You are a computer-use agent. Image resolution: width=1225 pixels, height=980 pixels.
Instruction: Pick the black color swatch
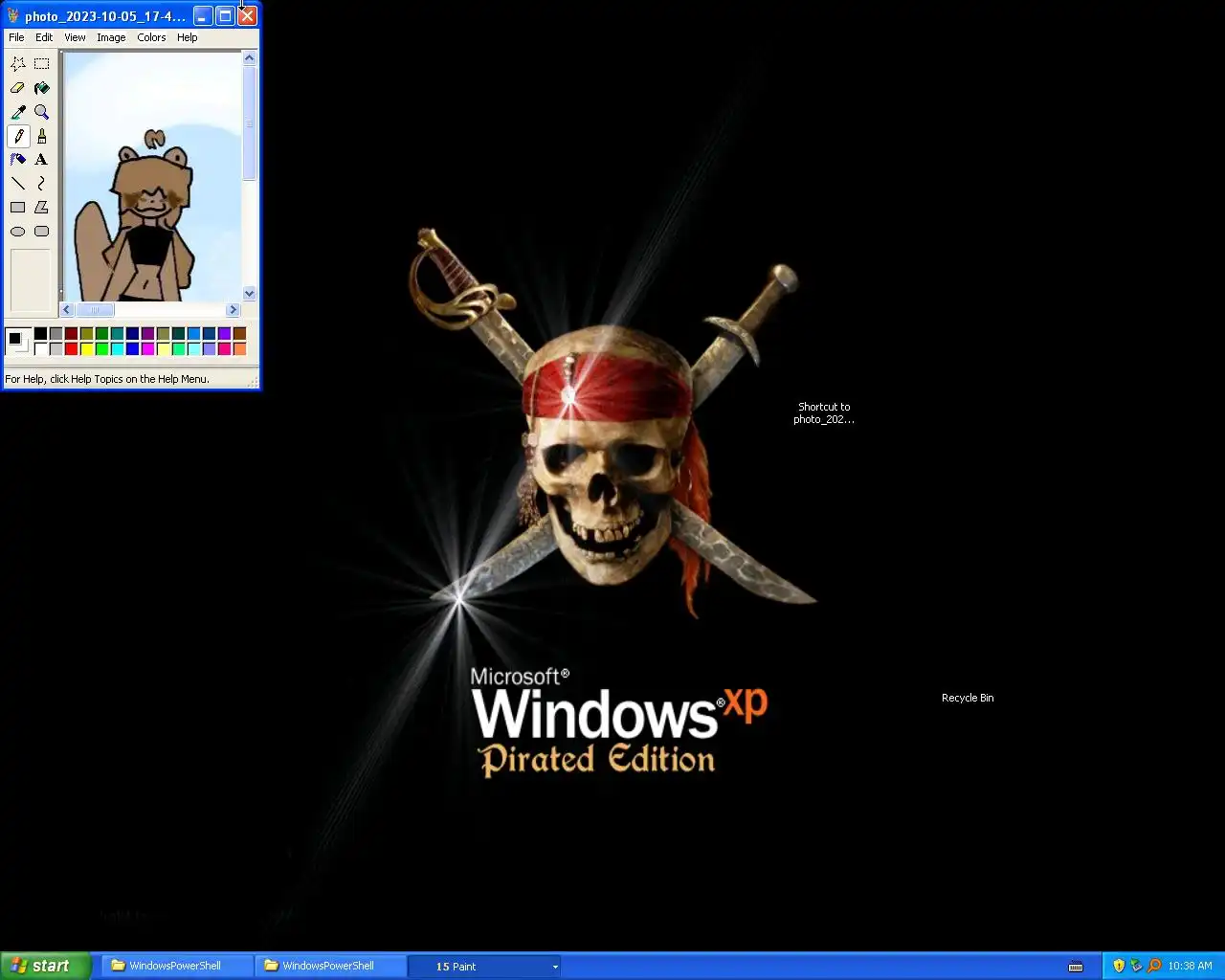pyautogui.click(x=40, y=333)
